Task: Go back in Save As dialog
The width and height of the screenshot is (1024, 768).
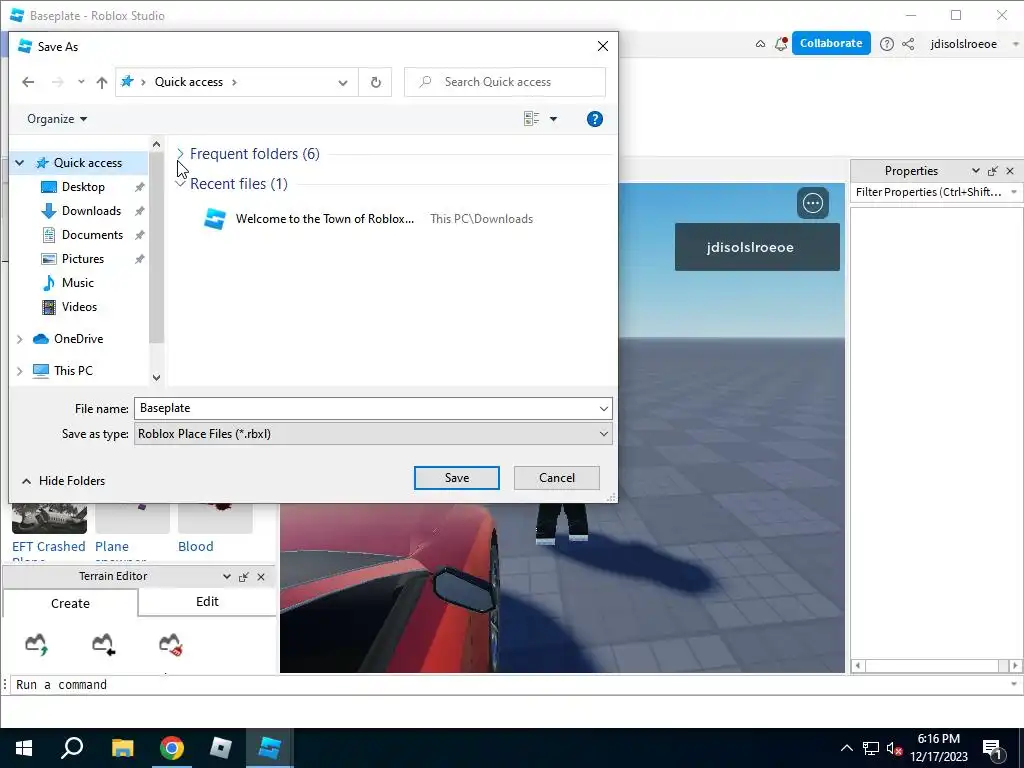Action: [x=28, y=82]
